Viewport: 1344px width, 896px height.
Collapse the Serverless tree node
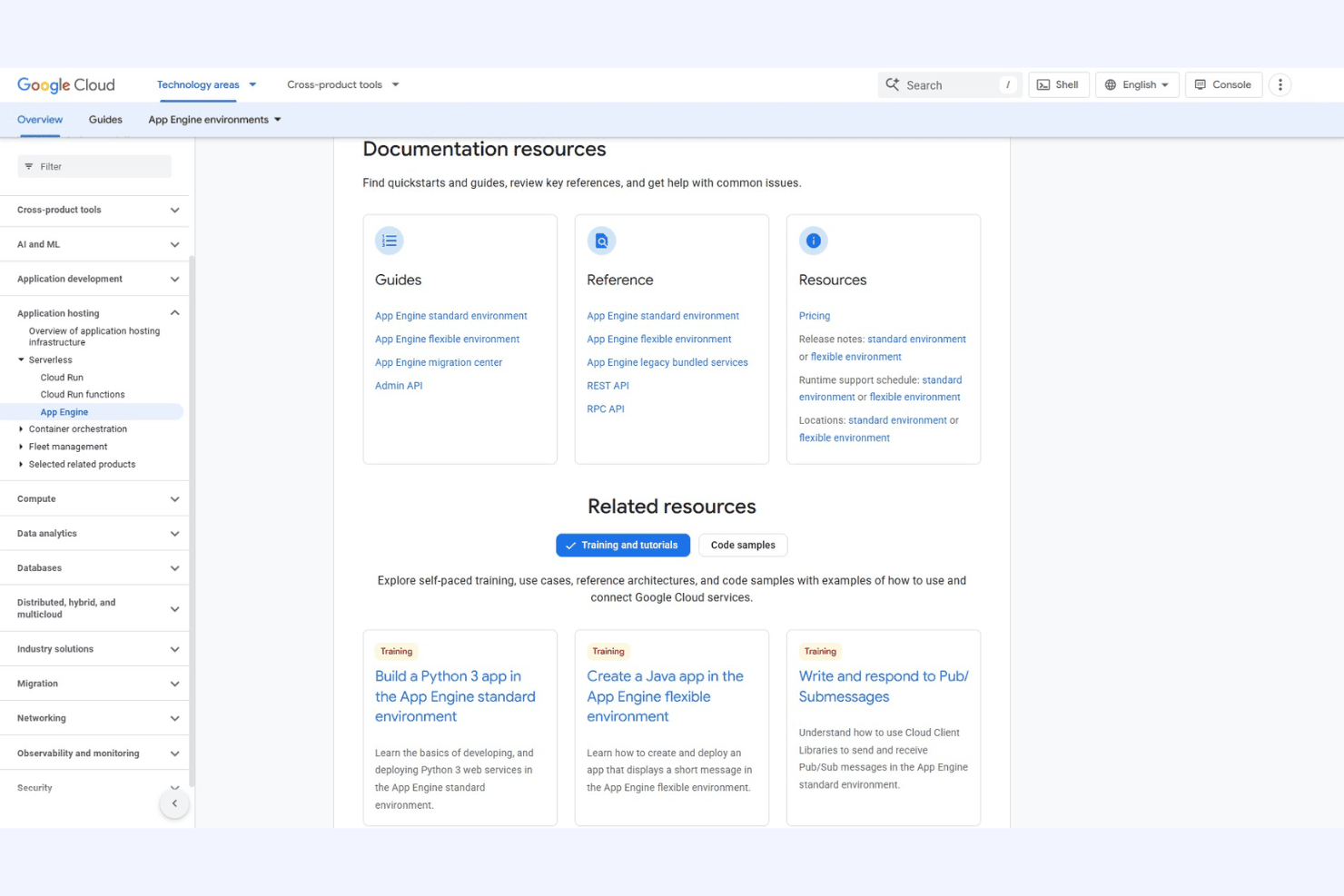(x=21, y=360)
